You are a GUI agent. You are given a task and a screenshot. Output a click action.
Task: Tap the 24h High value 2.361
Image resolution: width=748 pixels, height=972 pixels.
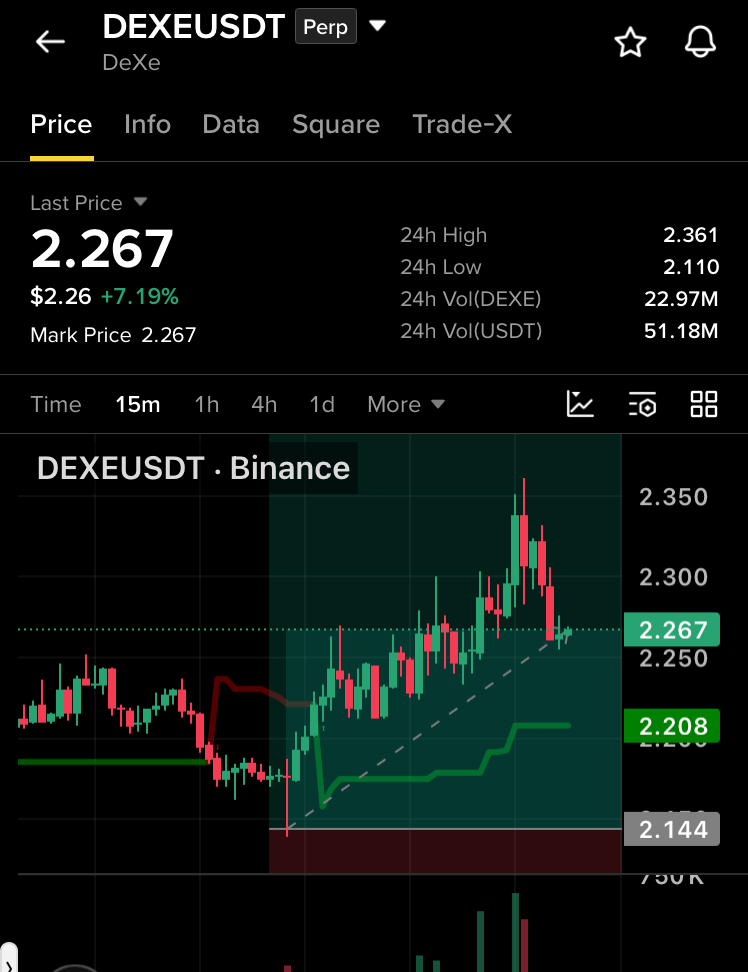(690, 235)
